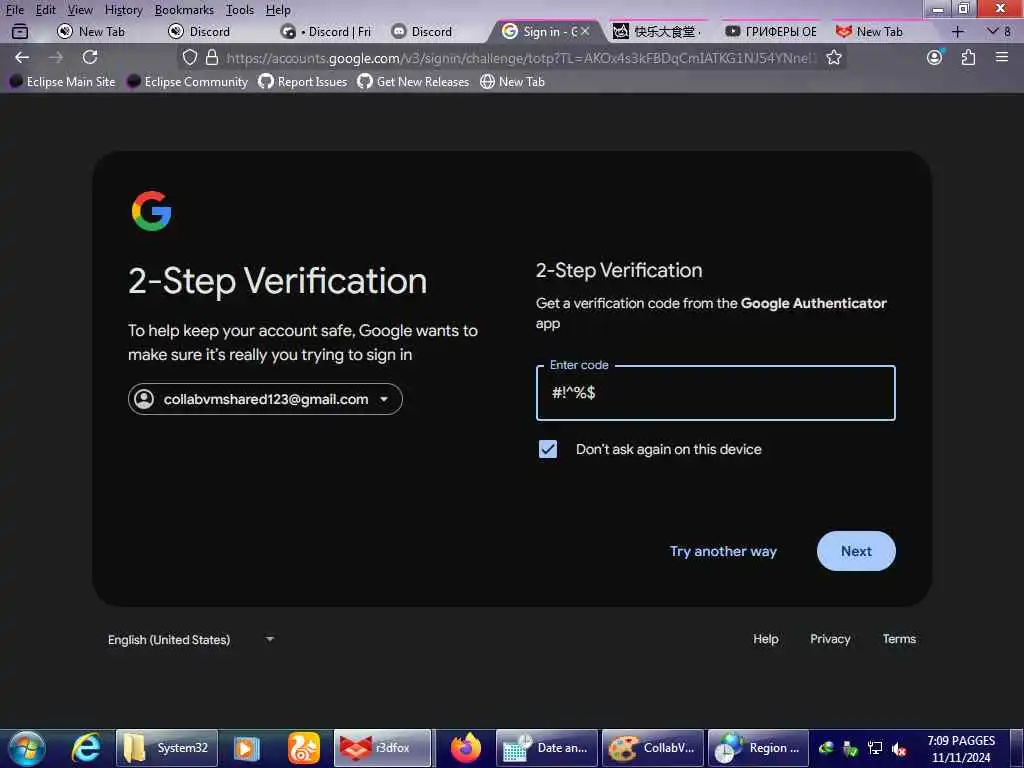Screen dimensions: 1024x768
Task: Click the green arrow tray icon
Action: (x=850, y=749)
